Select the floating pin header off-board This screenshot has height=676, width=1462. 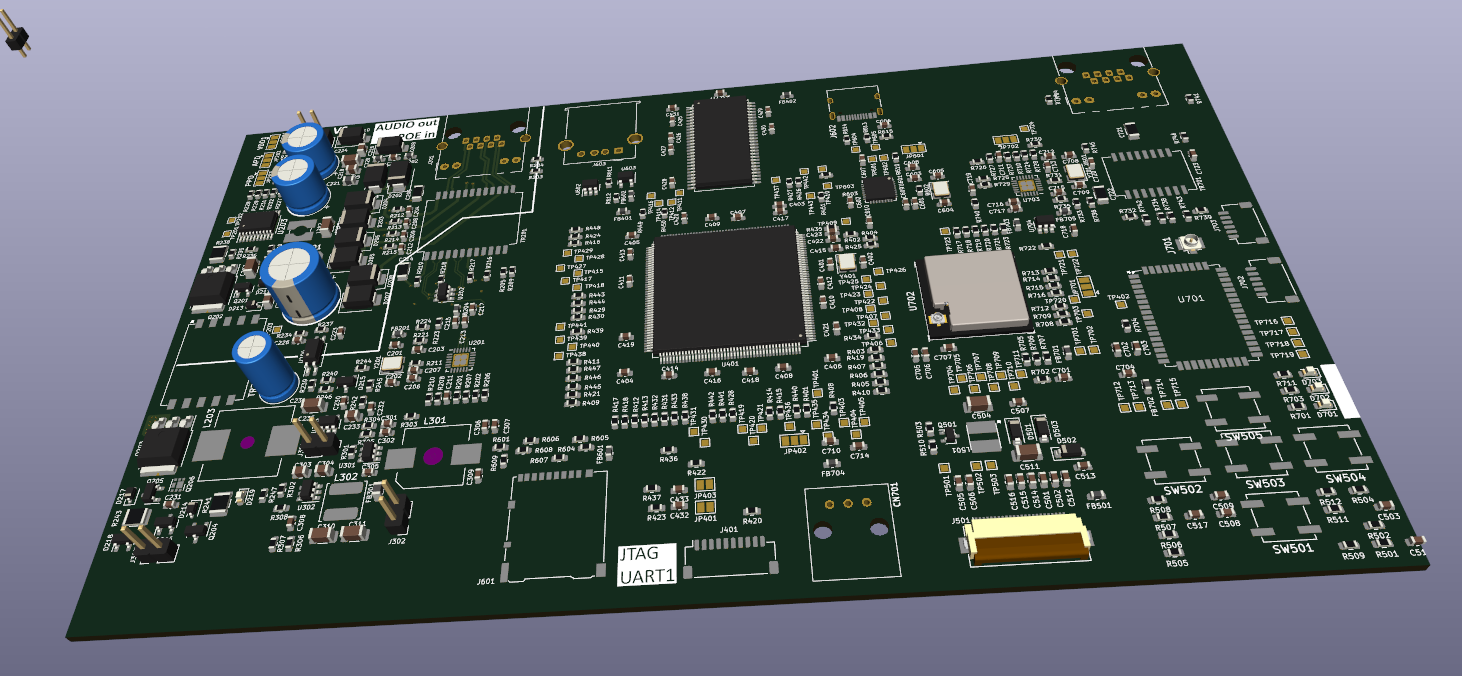[15, 37]
